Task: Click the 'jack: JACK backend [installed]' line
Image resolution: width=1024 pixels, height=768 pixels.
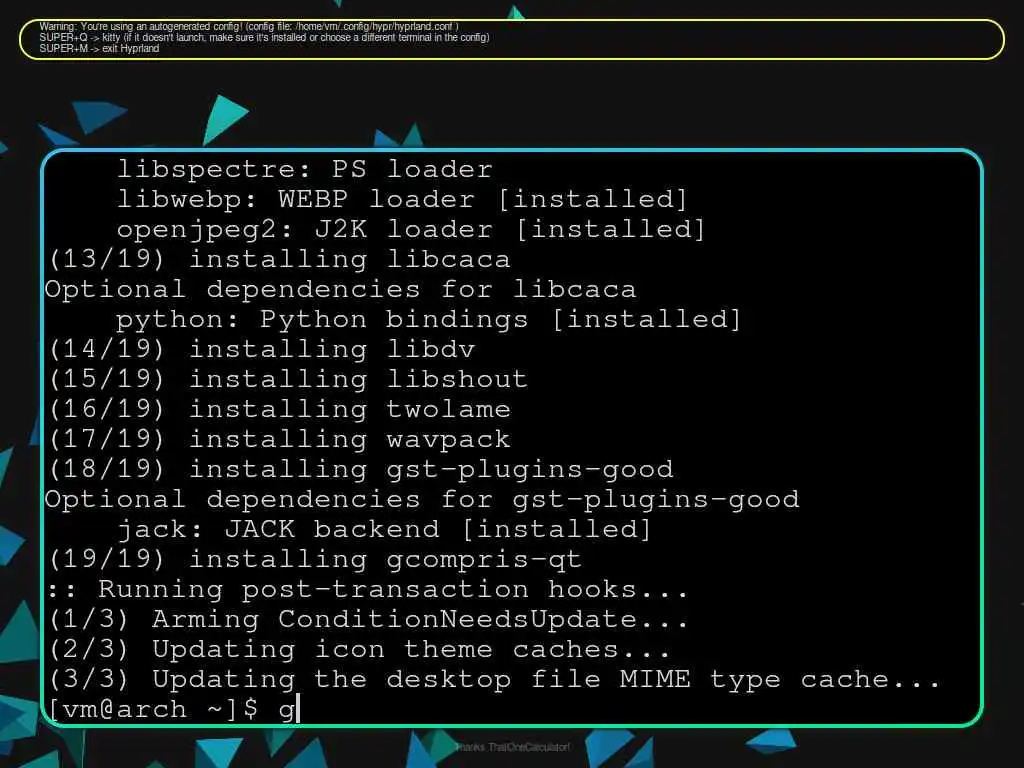Action: 384,530
